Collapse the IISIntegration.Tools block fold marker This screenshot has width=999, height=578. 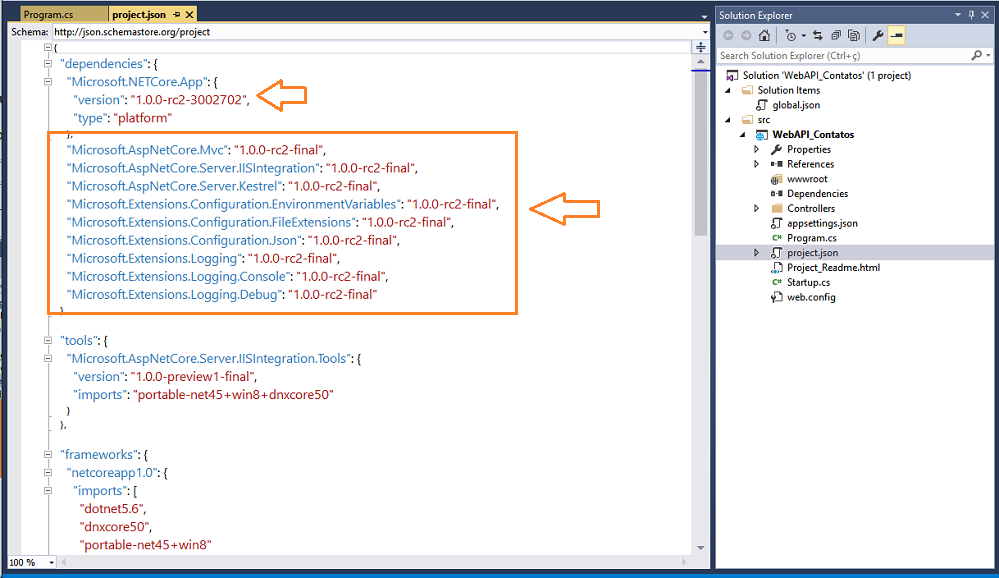point(48,358)
